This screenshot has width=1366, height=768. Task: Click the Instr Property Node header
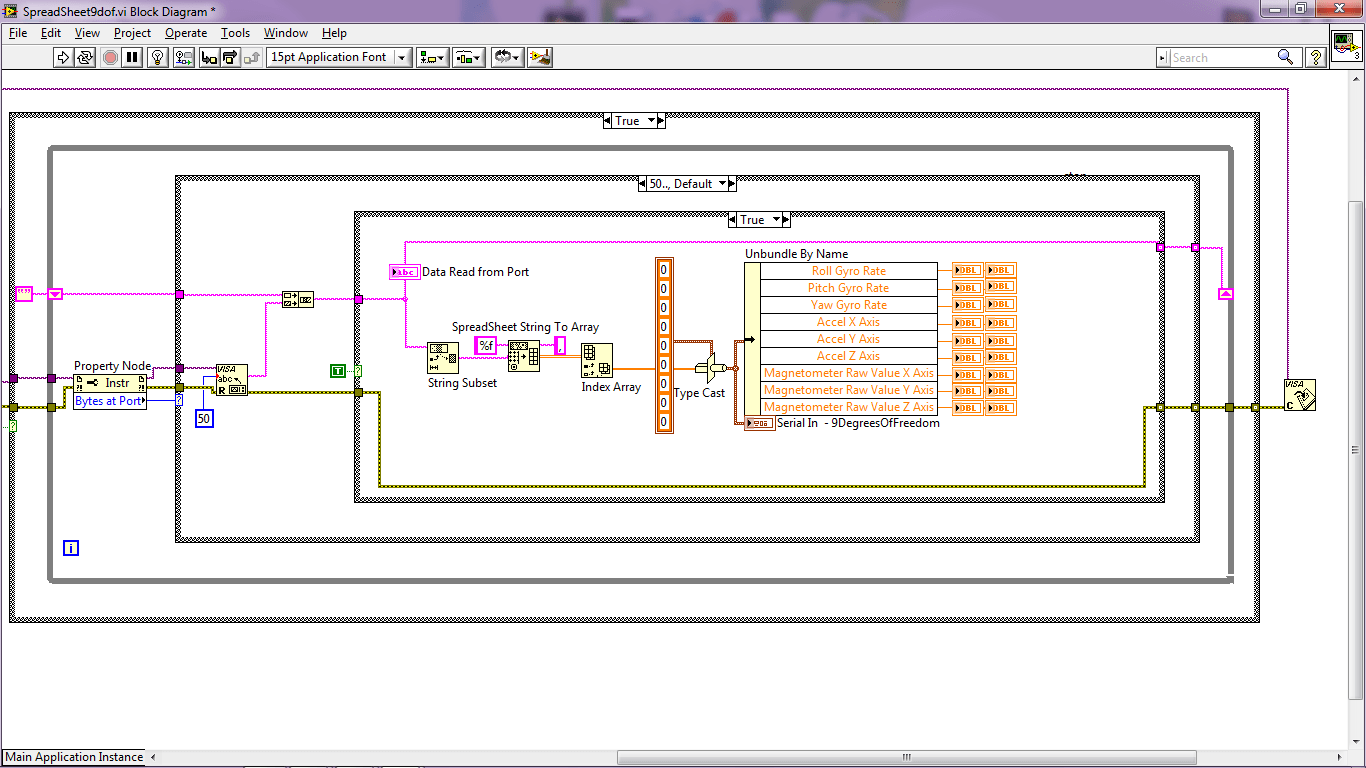click(x=110, y=383)
